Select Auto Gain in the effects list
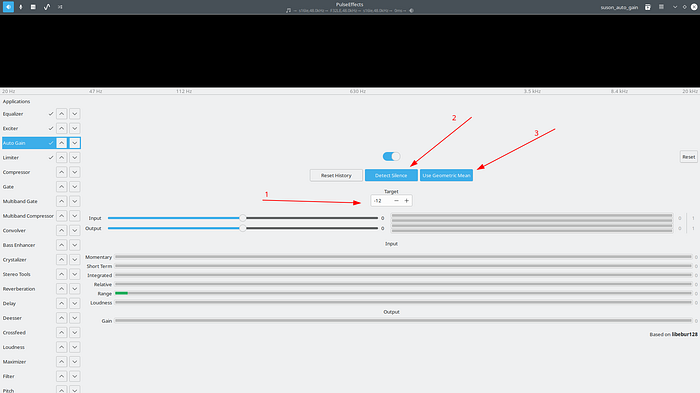The width and height of the screenshot is (700, 393). 14,143
